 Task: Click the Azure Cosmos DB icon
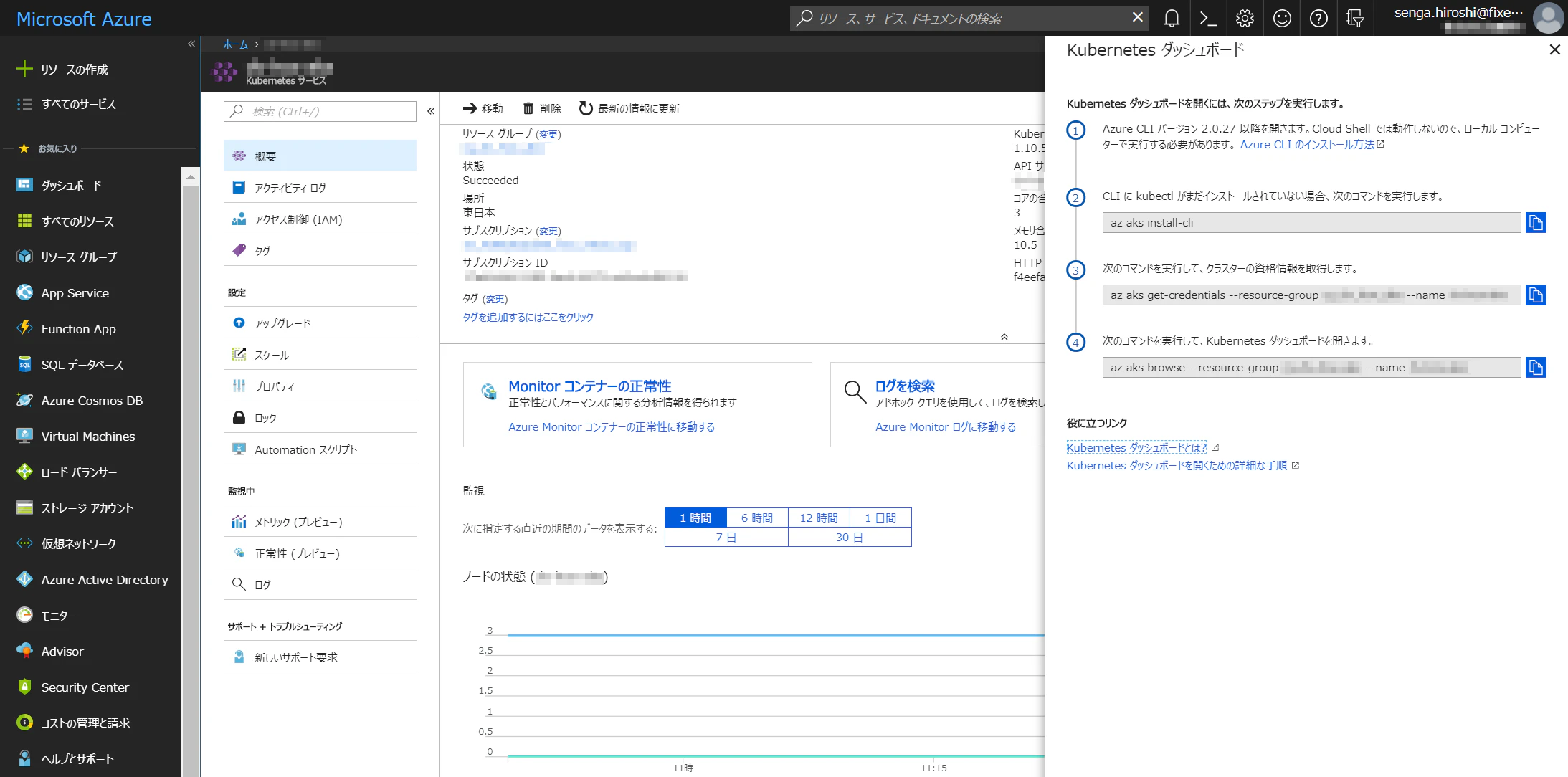(x=24, y=400)
